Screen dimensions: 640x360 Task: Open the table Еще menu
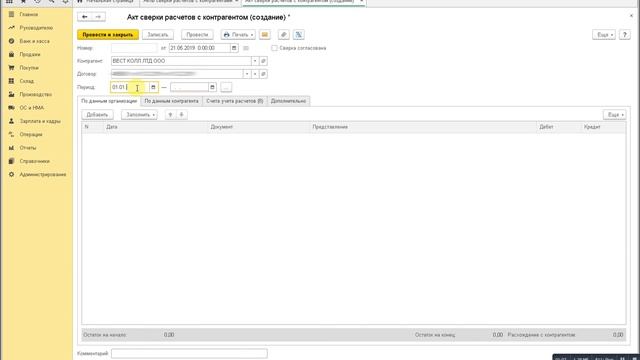614,115
